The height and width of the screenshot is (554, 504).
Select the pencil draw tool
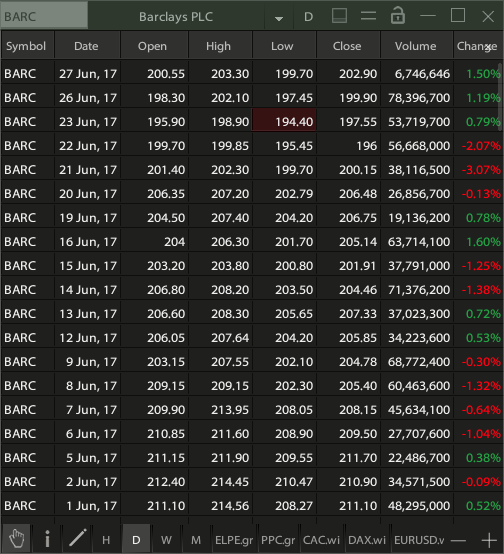pyautogui.click(x=77, y=539)
